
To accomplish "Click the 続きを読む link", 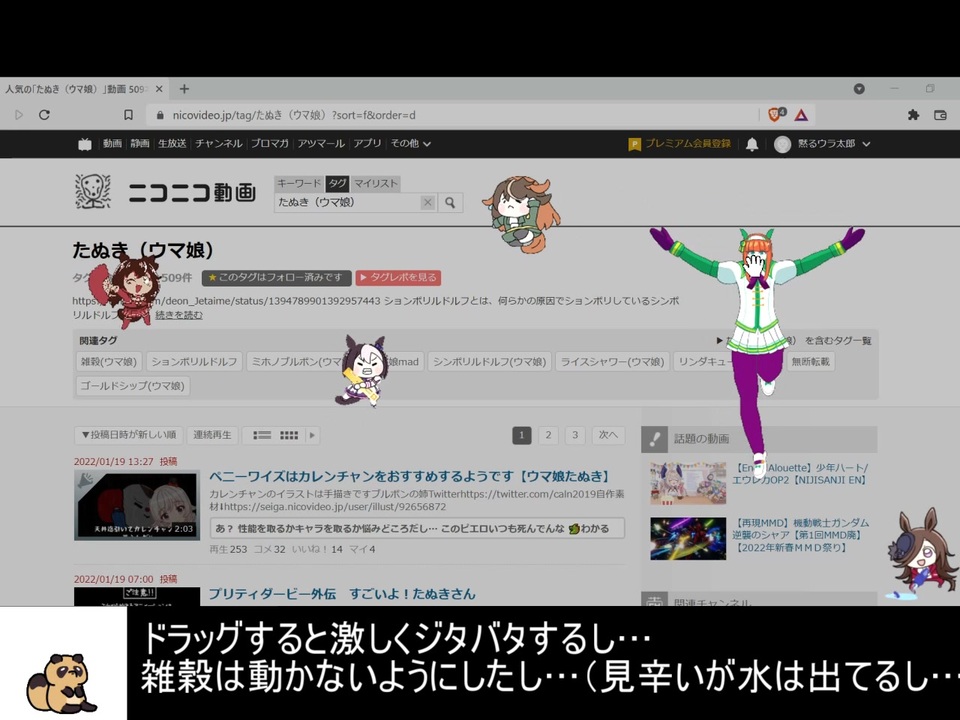I will tap(179, 315).
